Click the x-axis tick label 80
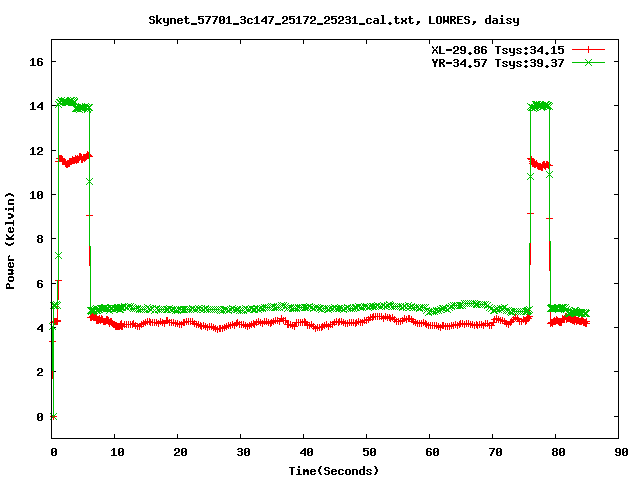Viewport: 640px width, 480px height. click(558, 452)
